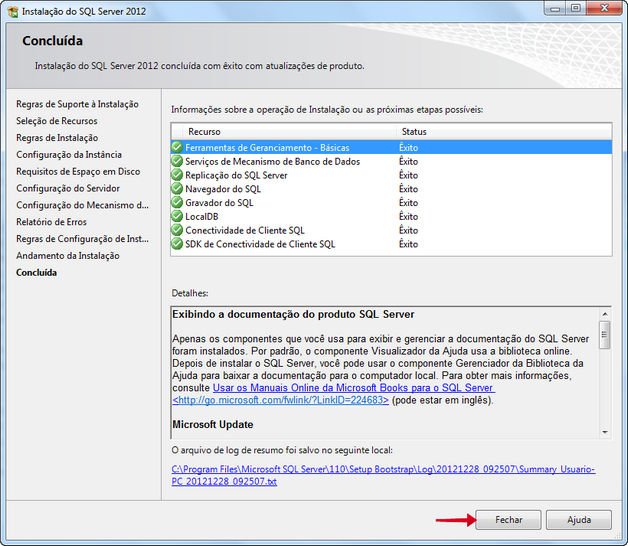Click the Êxito status of Gravador do SQL
This screenshot has width=628, height=546.
coord(408,203)
